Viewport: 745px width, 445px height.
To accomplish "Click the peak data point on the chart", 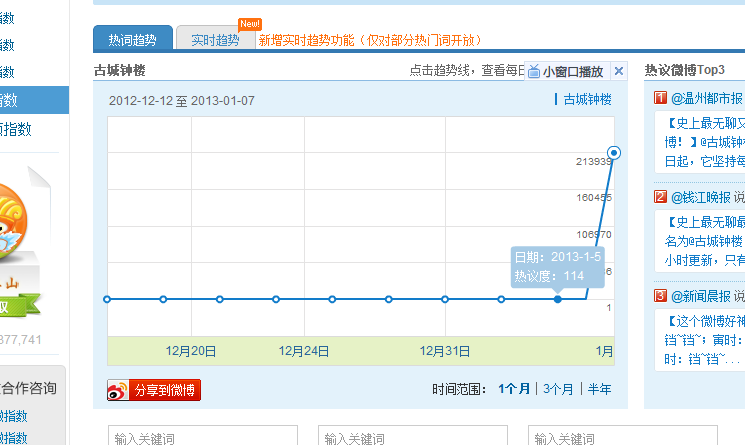I will [x=614, y=153].
